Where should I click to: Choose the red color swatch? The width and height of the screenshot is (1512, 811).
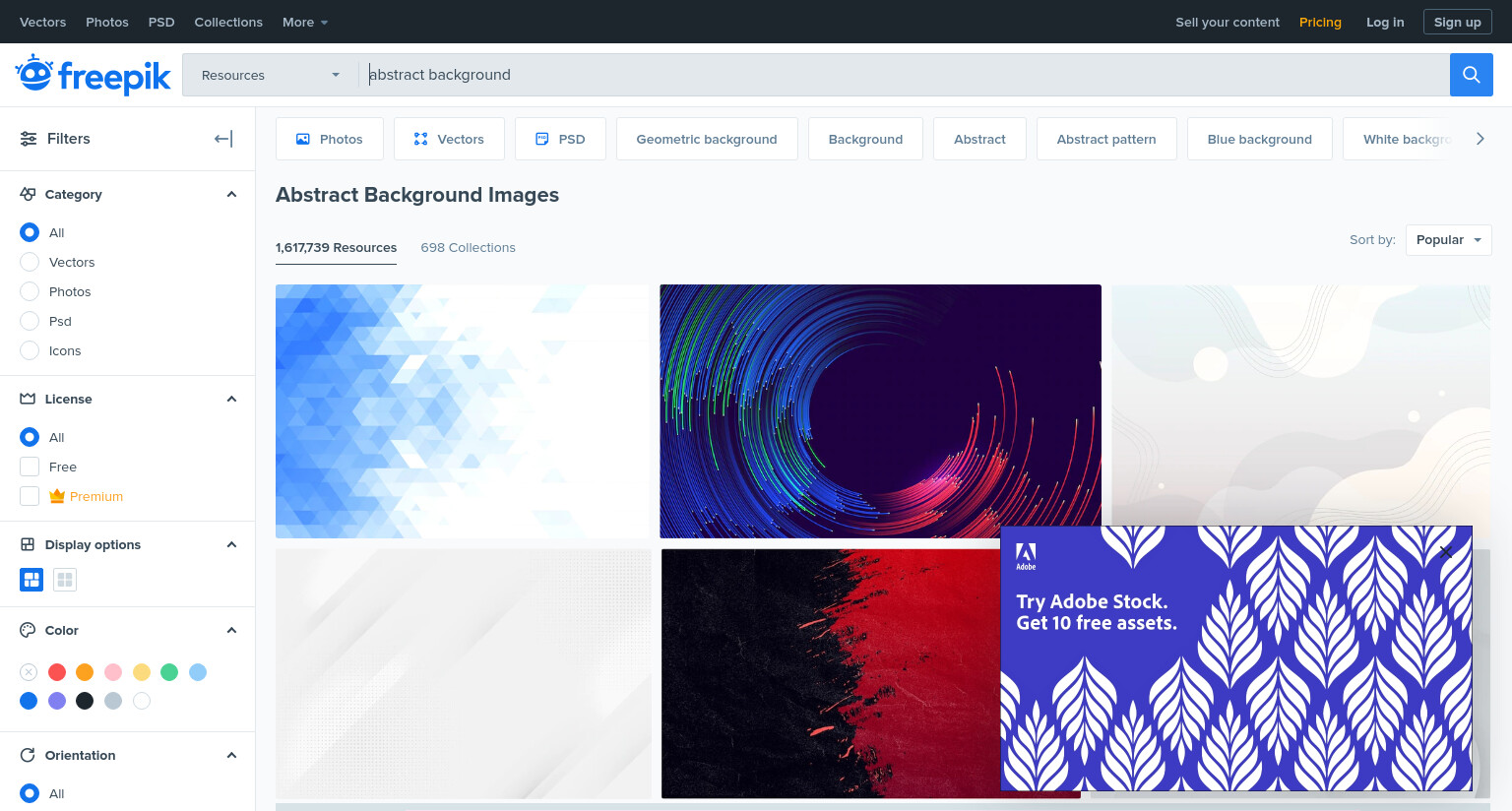click(x=57, y=672)
